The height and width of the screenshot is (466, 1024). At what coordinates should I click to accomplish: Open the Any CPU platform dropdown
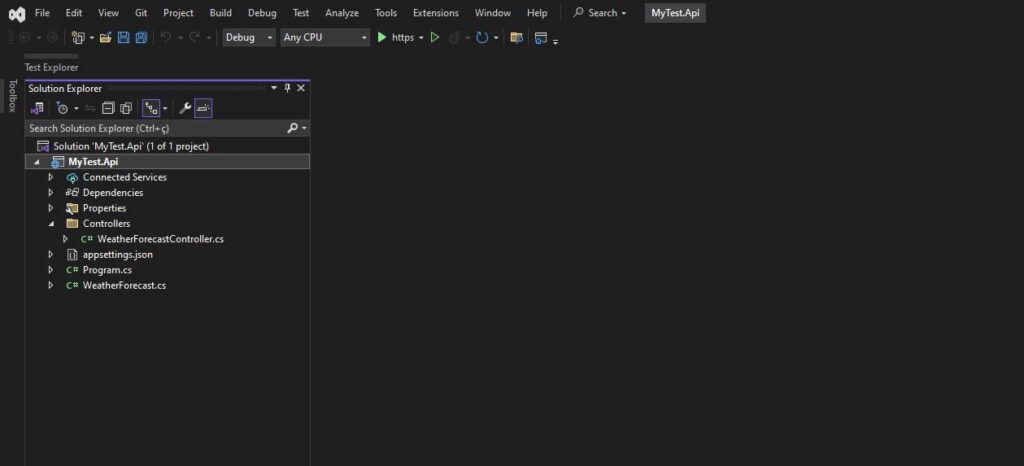[x=324, y=37]
